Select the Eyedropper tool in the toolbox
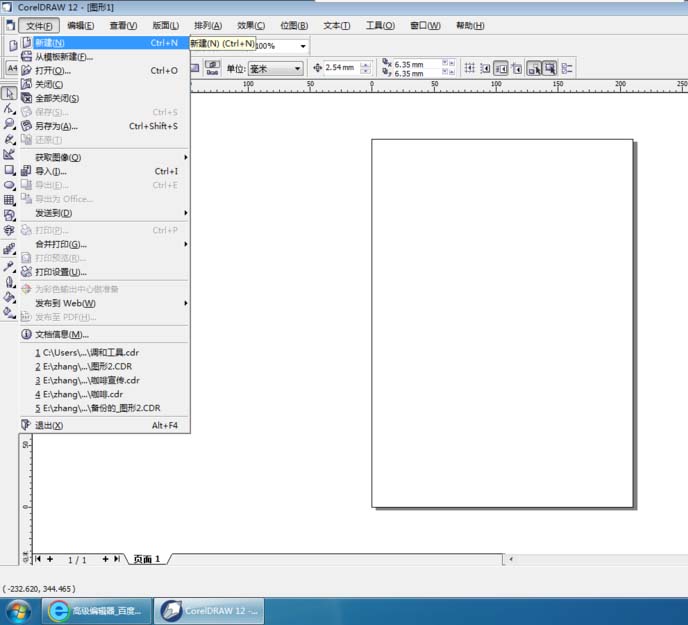The image size is (688, 625). 9,267
